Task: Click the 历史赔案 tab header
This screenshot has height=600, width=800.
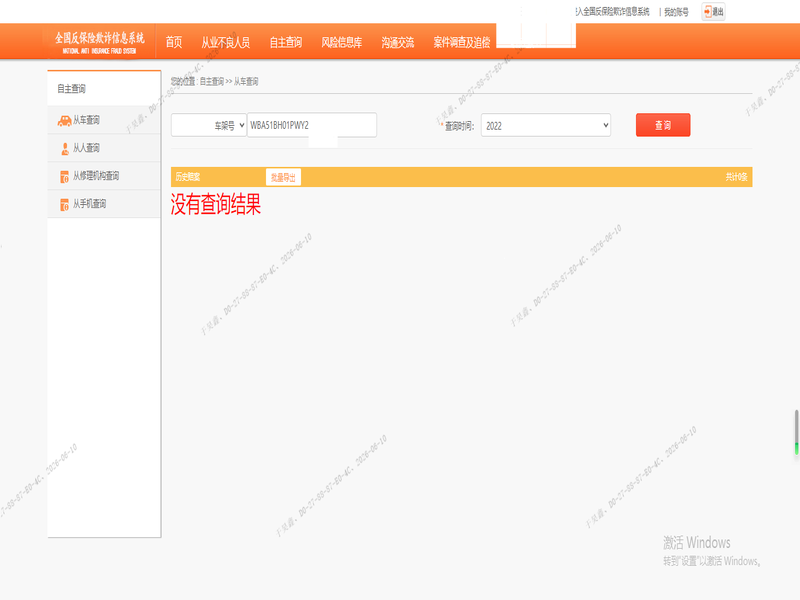Action: pos(188,177)
